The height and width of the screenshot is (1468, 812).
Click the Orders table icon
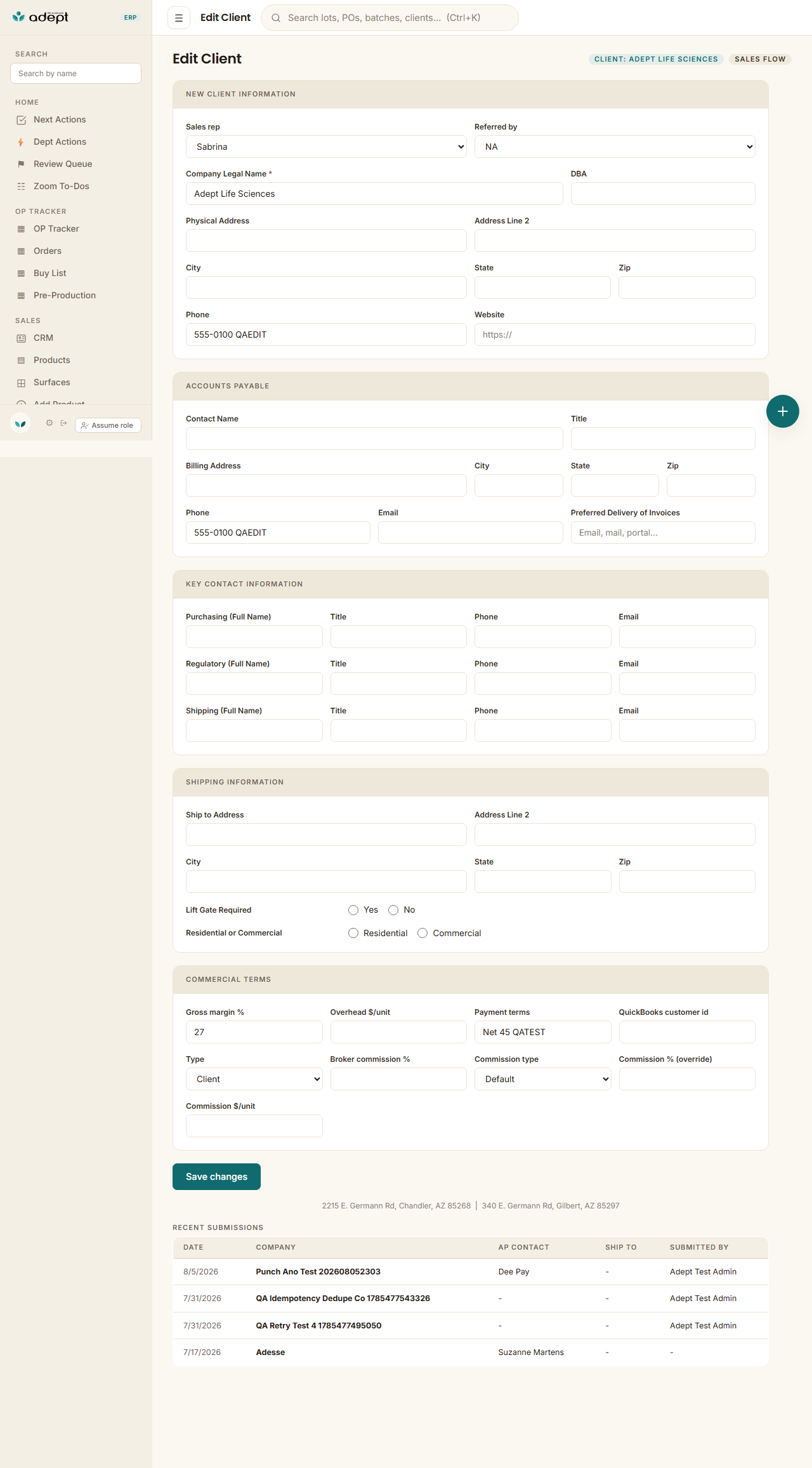click(x=22, y=251)
